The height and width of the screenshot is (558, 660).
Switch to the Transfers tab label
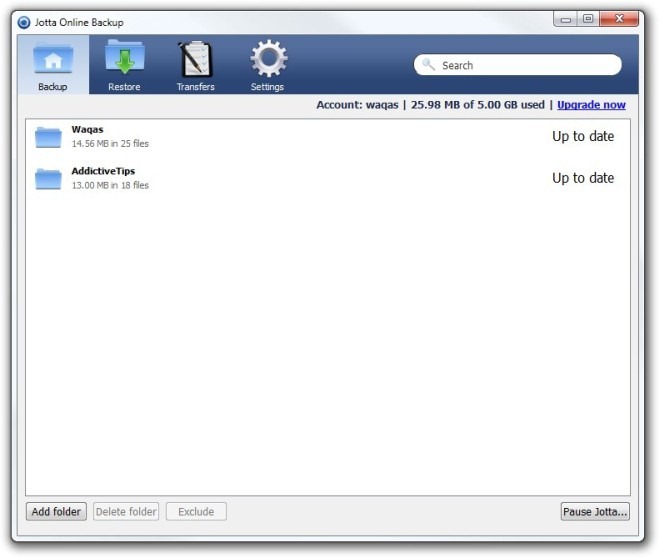coord(195,87)
